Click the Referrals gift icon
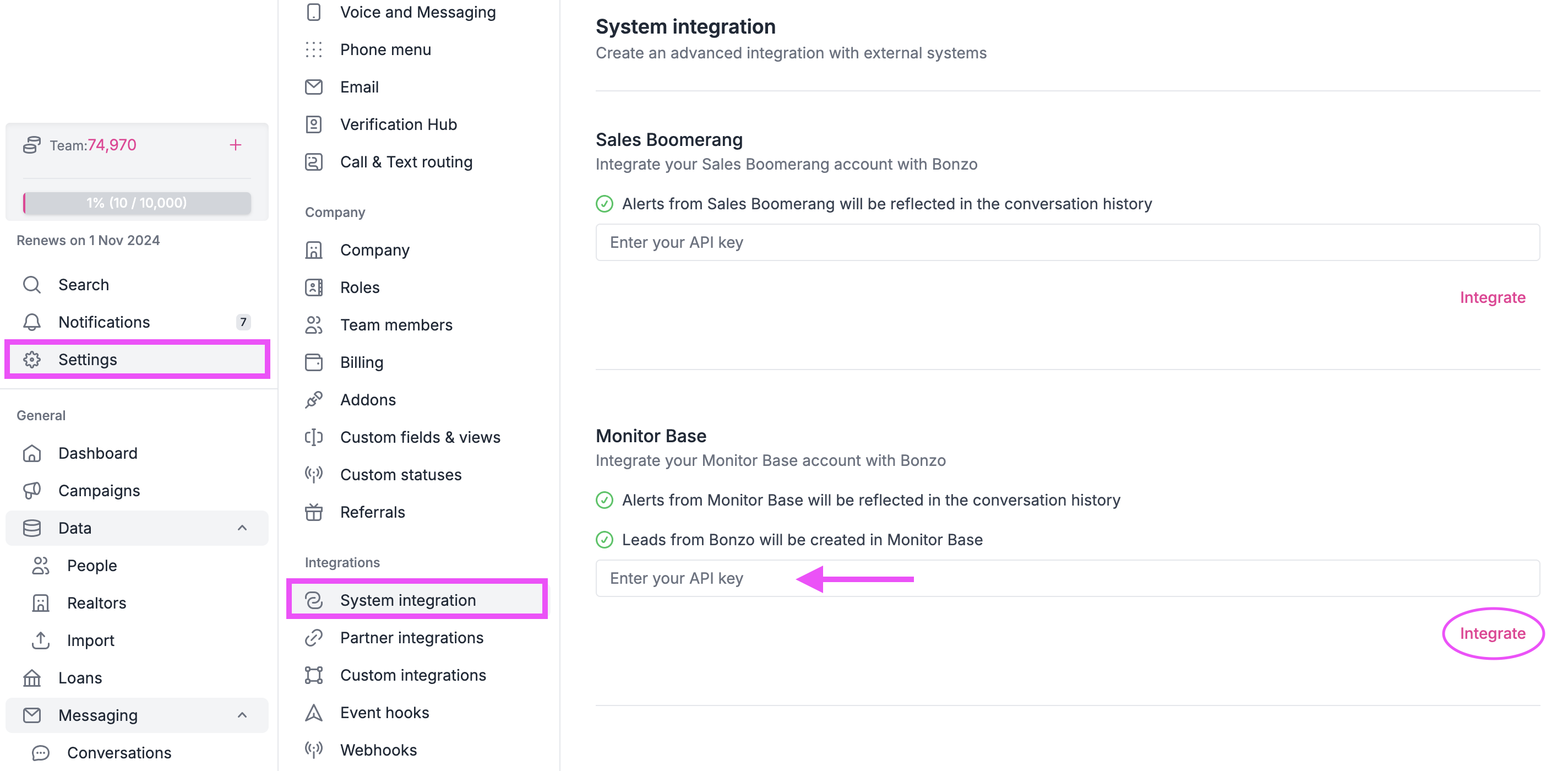 313,512
